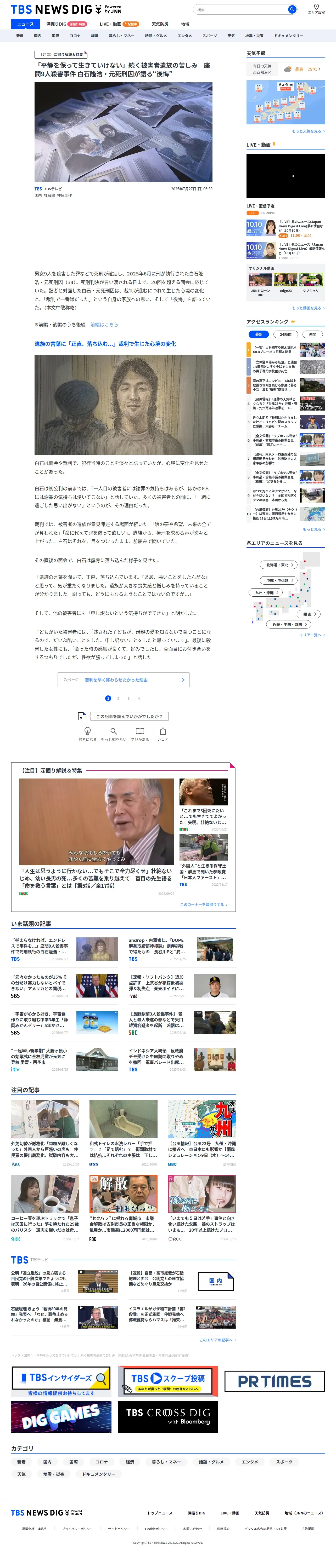Select the 24時間 ranking filter
The image size is (336, 1568).
285,334
